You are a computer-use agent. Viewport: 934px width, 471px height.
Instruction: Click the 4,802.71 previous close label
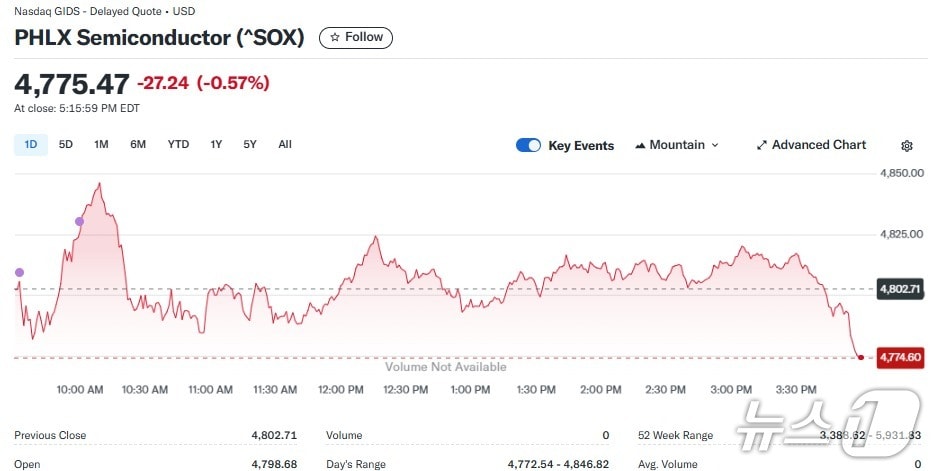897,289
